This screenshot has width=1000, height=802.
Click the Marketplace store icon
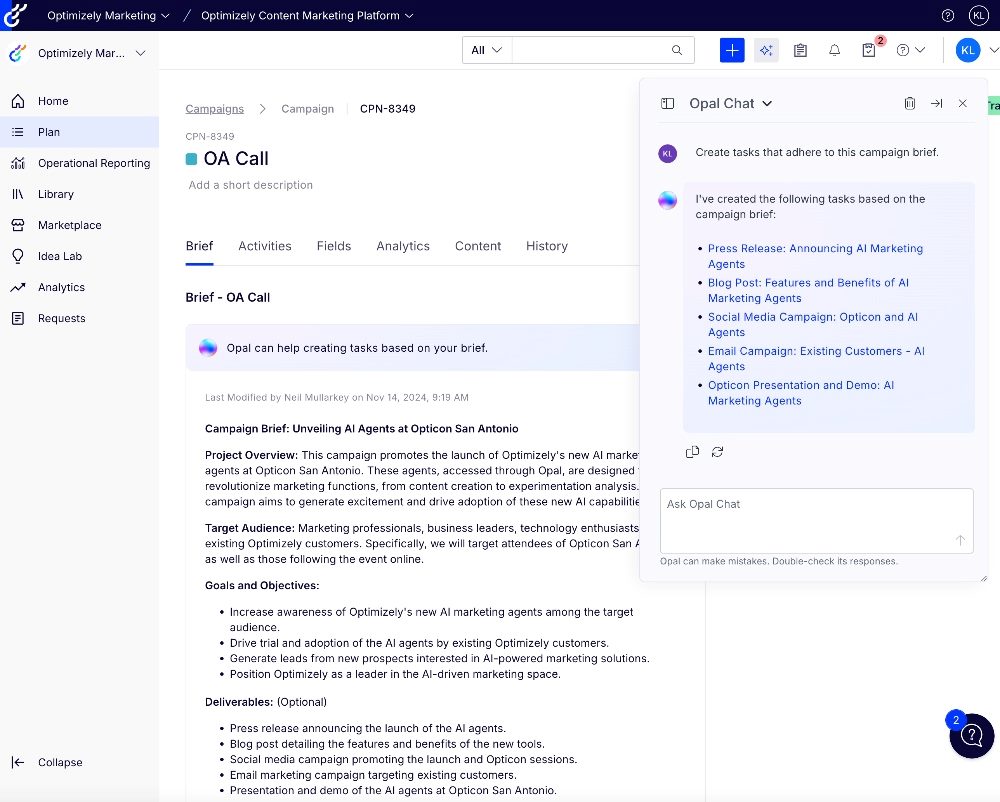click(x=18, y=225)
